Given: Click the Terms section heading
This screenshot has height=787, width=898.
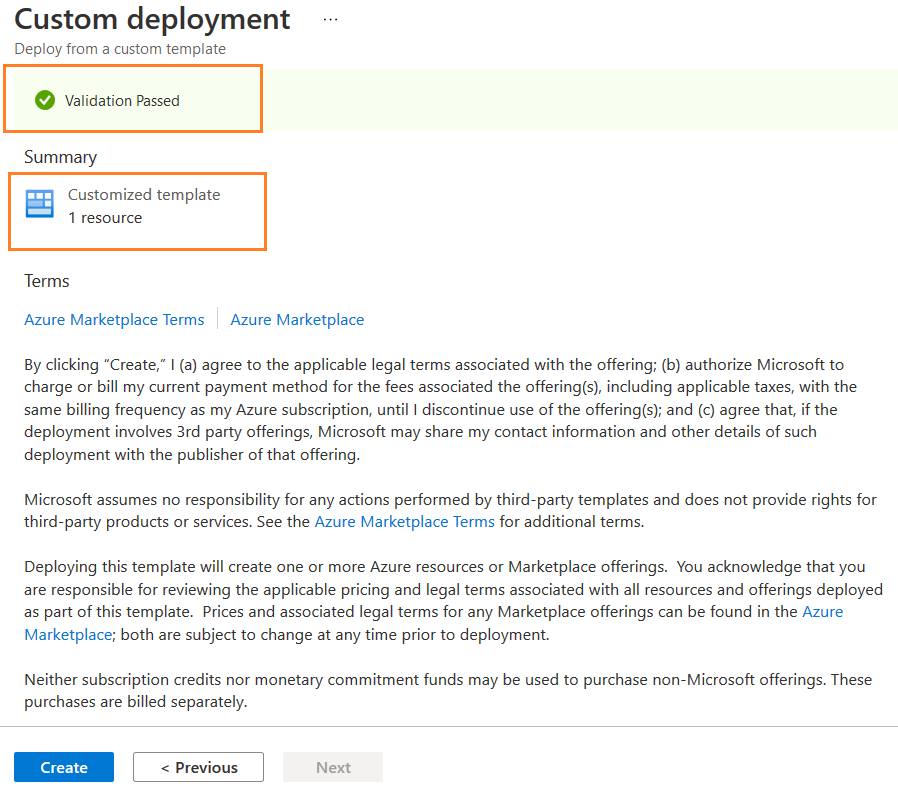Looking at the screenshot, I should point(47,281).
